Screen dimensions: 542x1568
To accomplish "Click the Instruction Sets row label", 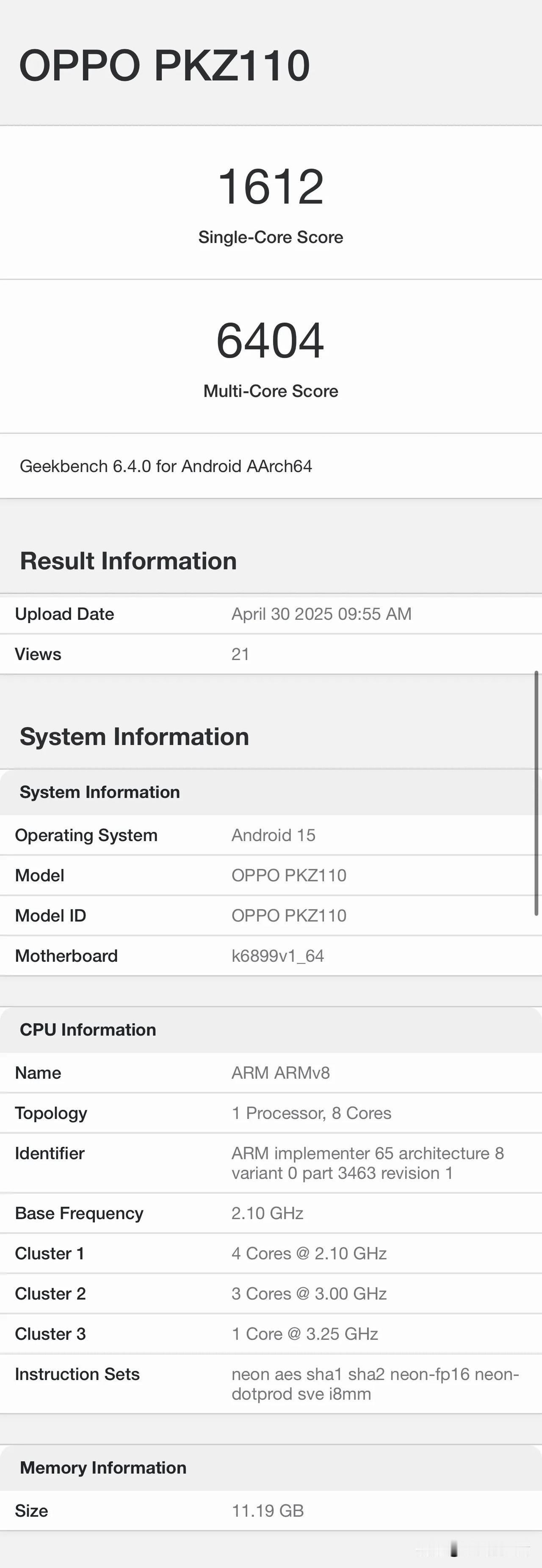I will click(77, 1374).
